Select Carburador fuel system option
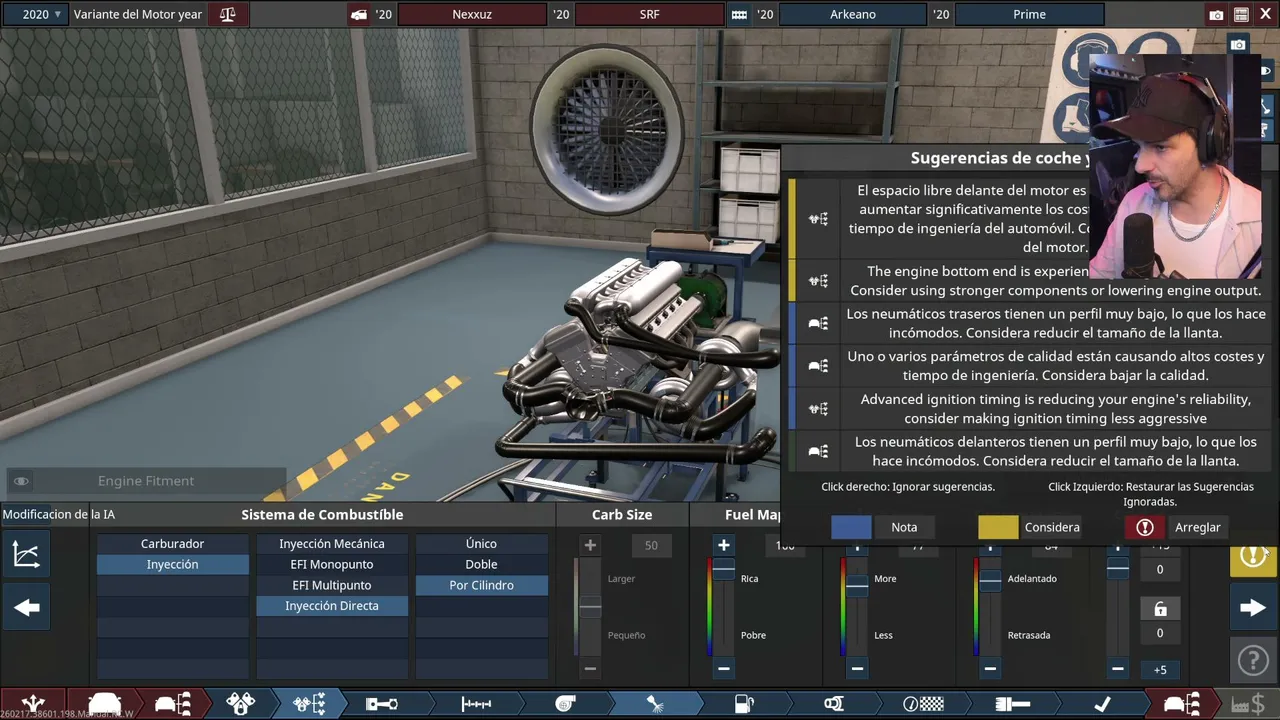1280x720 pixels. (x=172, y=544)
